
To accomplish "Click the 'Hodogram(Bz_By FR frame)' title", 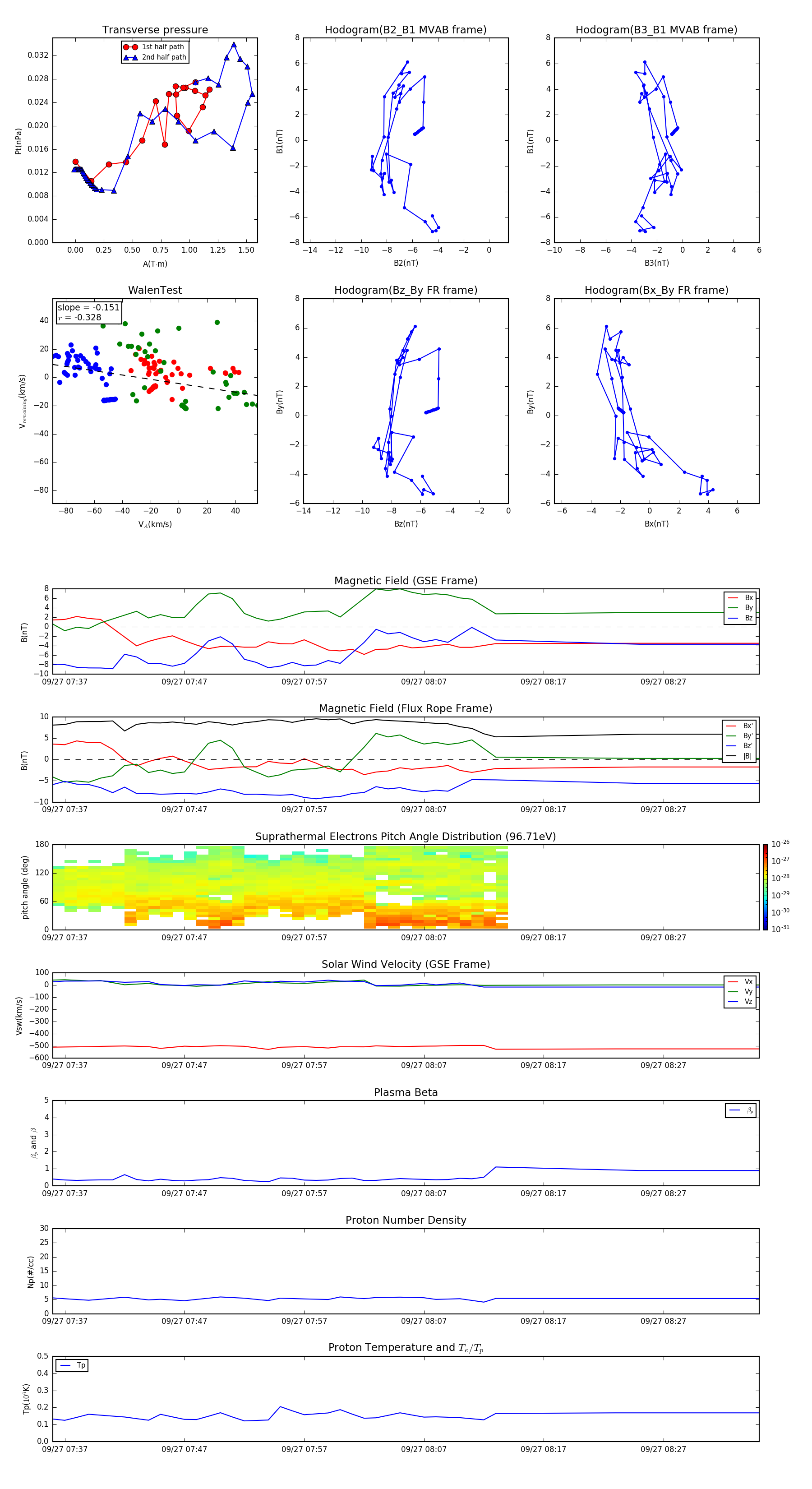I will [x=406, y=290].
